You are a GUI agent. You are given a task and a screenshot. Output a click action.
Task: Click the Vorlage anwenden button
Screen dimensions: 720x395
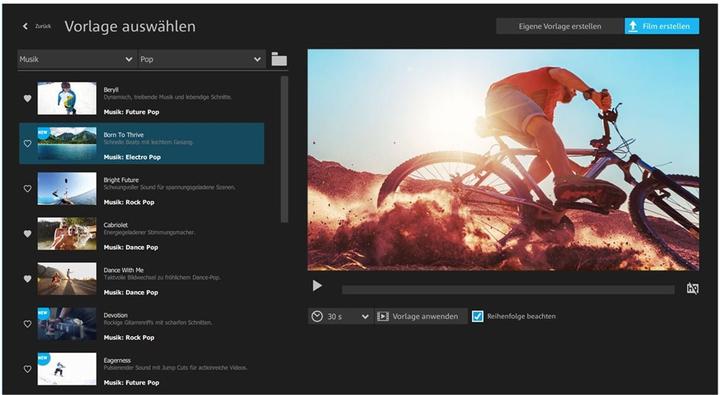coord(421,316)
